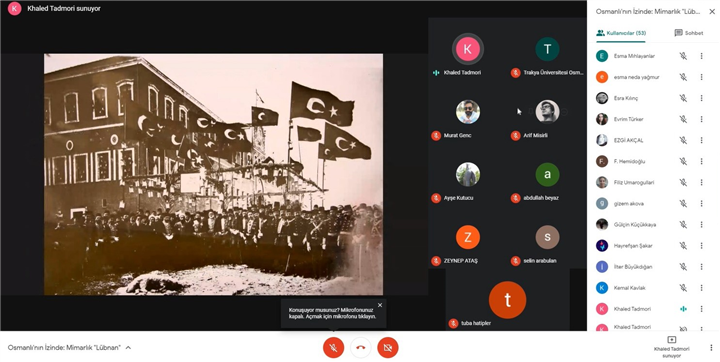Click muted mic icon for Filiz Umarogulları
The image size is (720, 362).
click(x=683, y=182)
